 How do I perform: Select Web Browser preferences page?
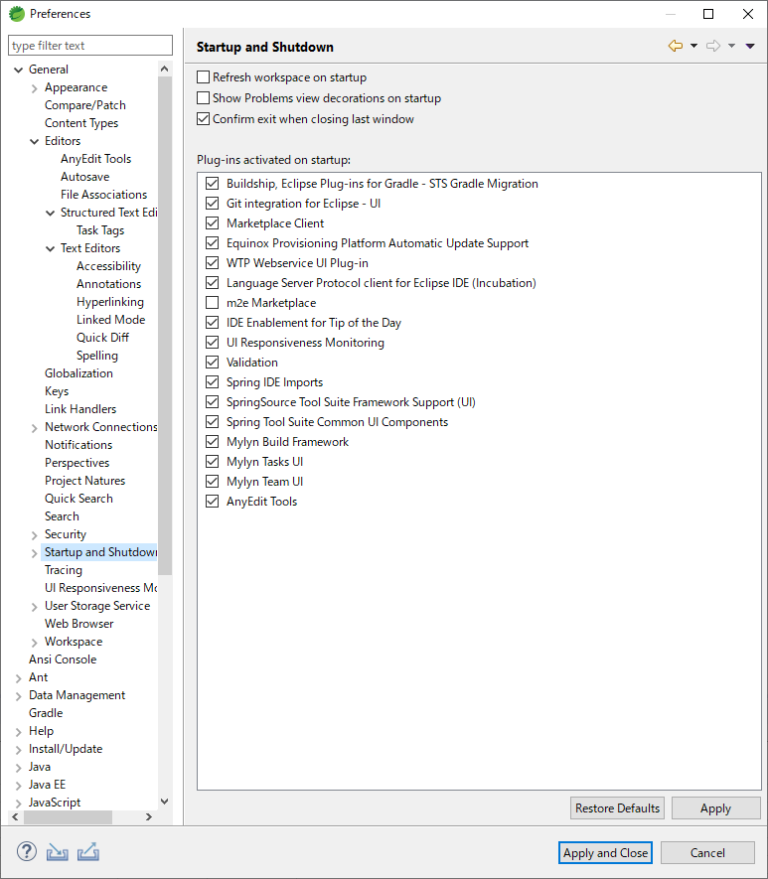pyautogui.click(x=79, y=623)
